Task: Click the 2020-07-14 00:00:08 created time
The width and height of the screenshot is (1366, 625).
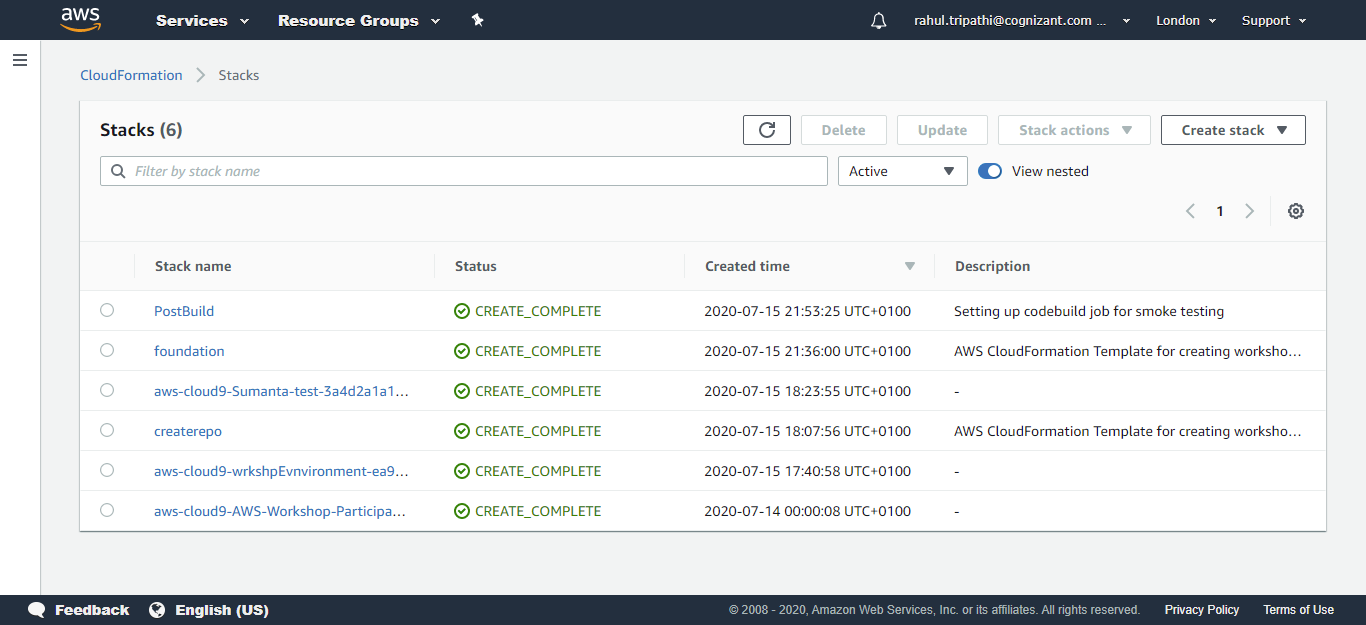Action: pyautogui.click(x=808, y=511)
